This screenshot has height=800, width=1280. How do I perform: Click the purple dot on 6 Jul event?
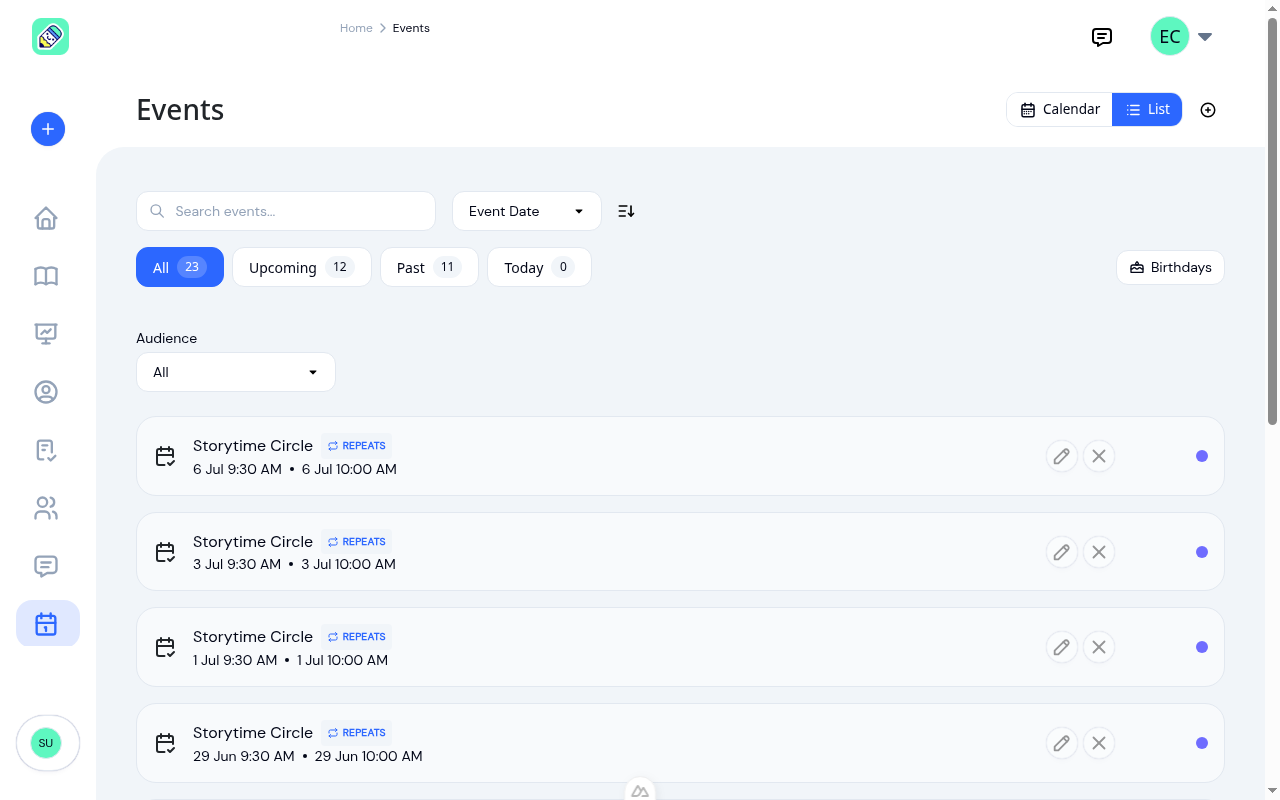click(x=1202, y=456)
